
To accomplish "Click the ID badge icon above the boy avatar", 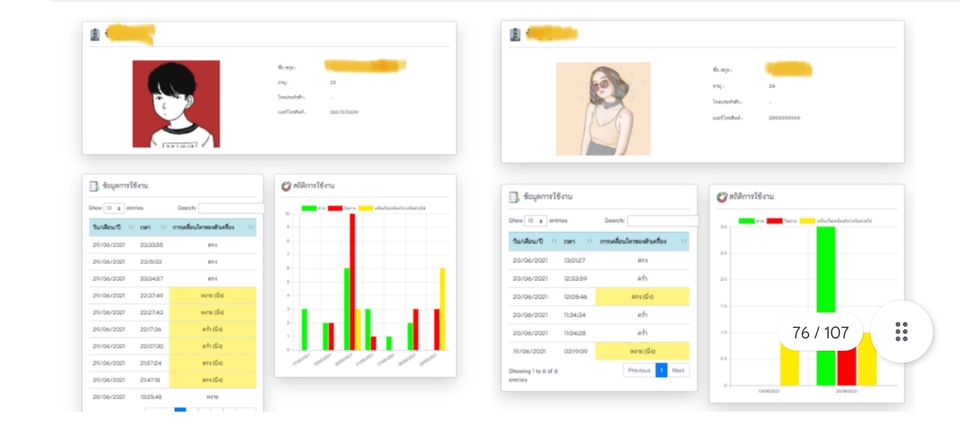I will (x=94, y=35).
